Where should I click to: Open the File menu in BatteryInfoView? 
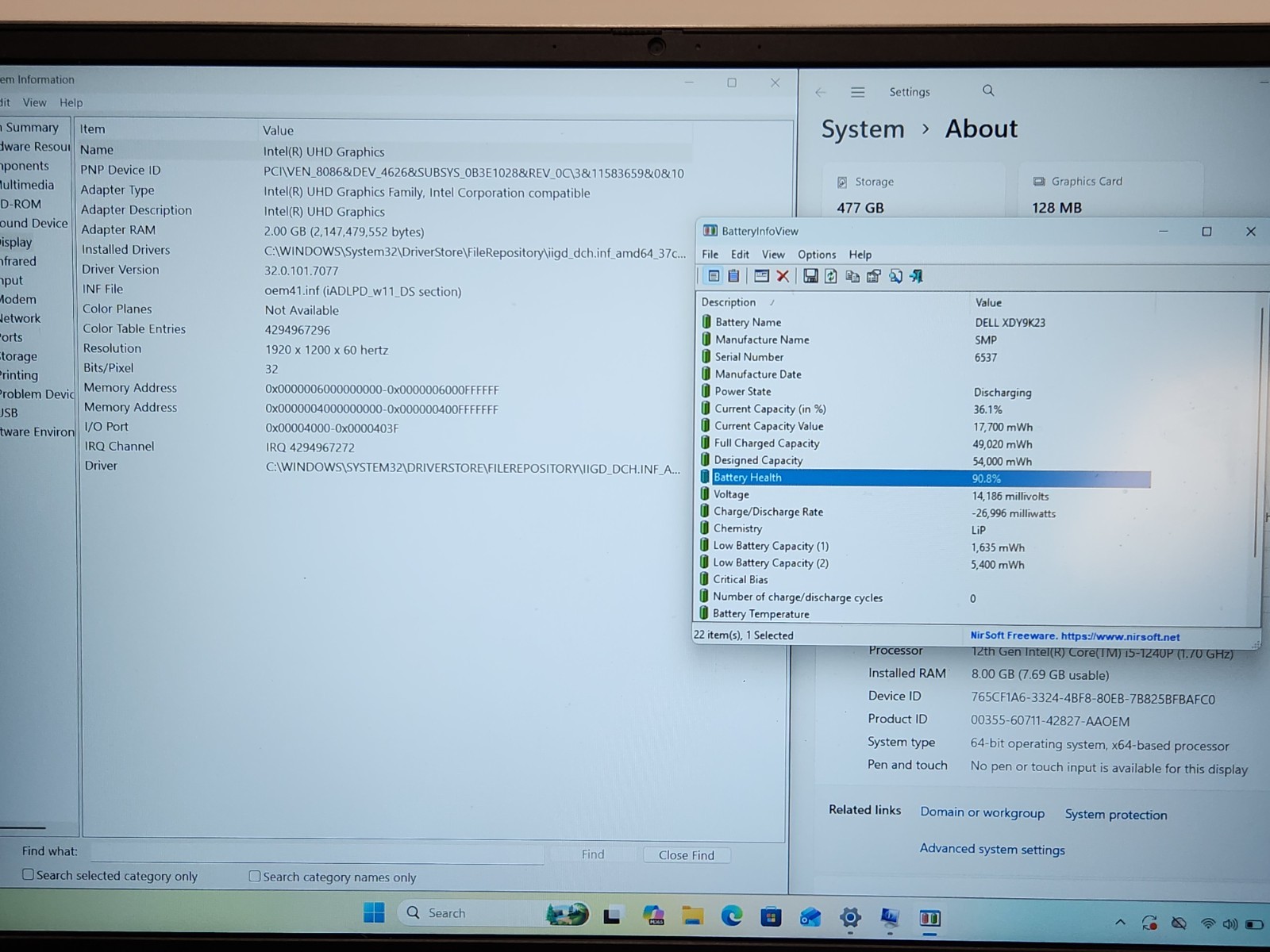coord(710,254)
